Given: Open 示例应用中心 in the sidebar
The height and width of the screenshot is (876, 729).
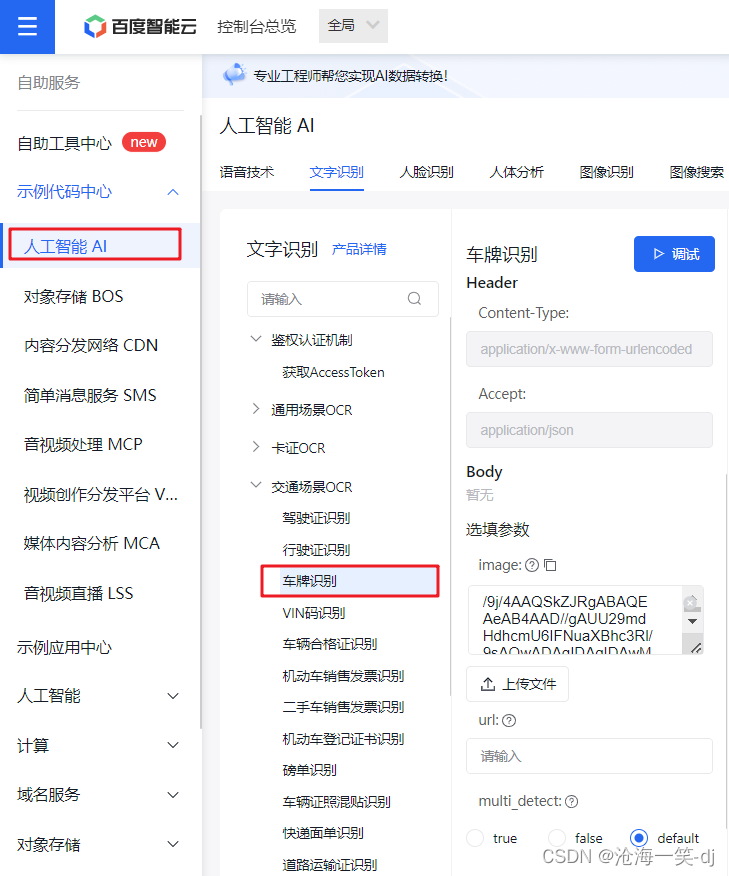Looking at the screenshot, I should coord(65,648).
